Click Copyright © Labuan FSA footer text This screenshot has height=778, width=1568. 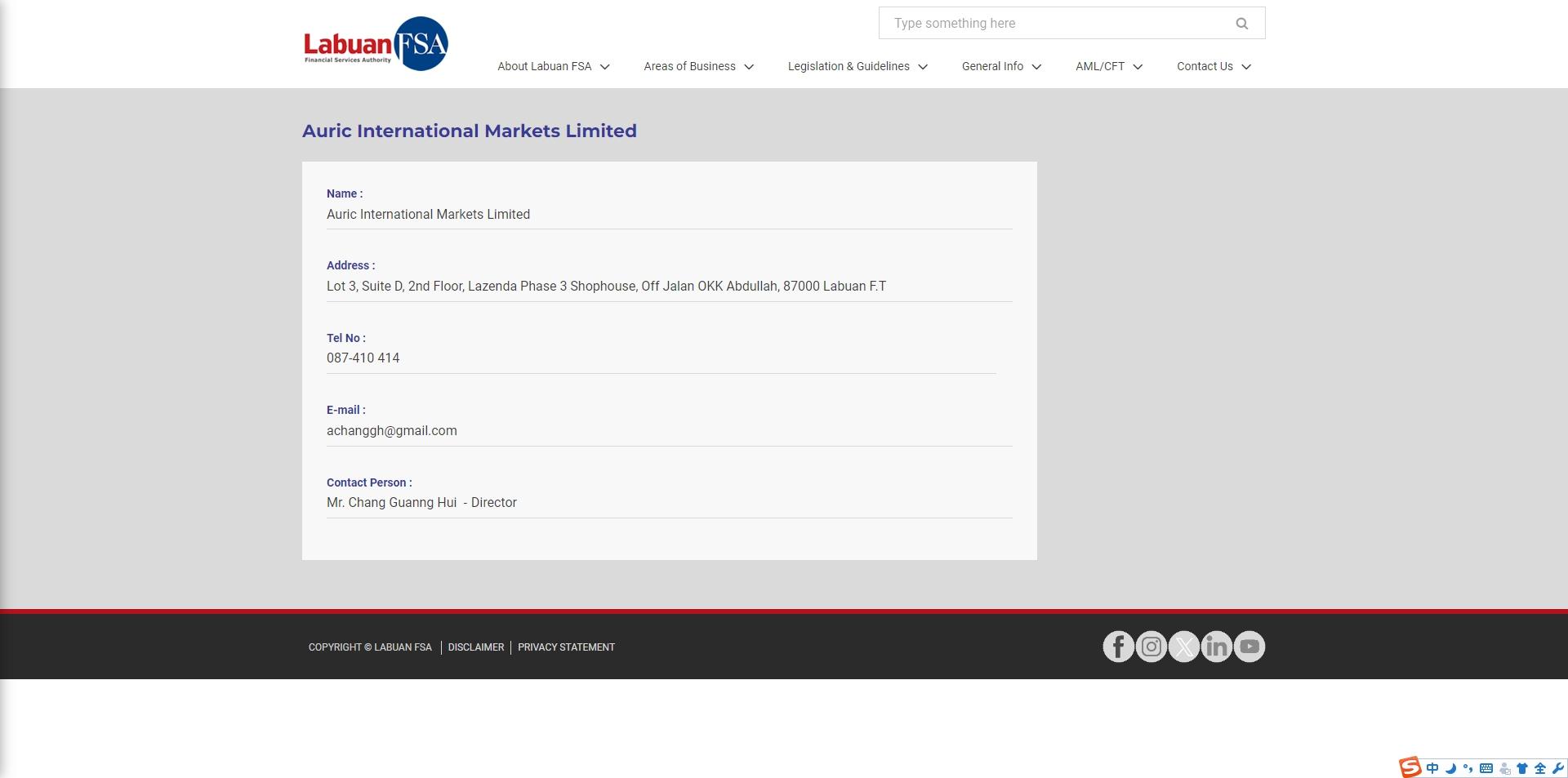tap(370, 647)
